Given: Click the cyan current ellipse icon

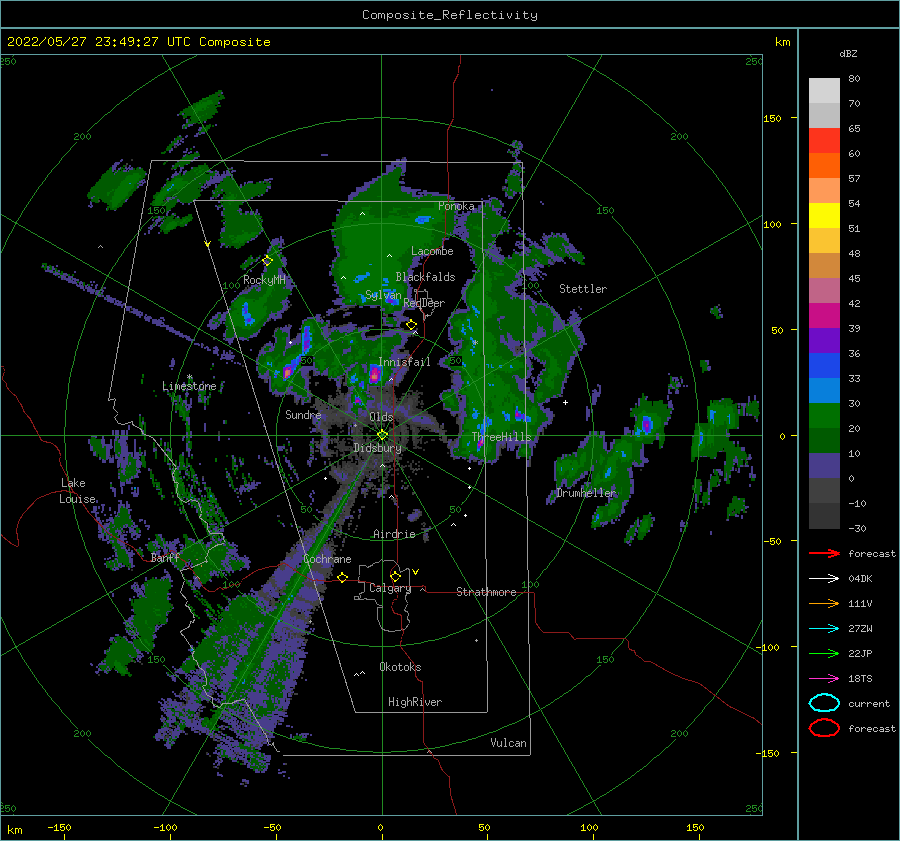Looking at the screenshot, I should [x=824, y=703].
